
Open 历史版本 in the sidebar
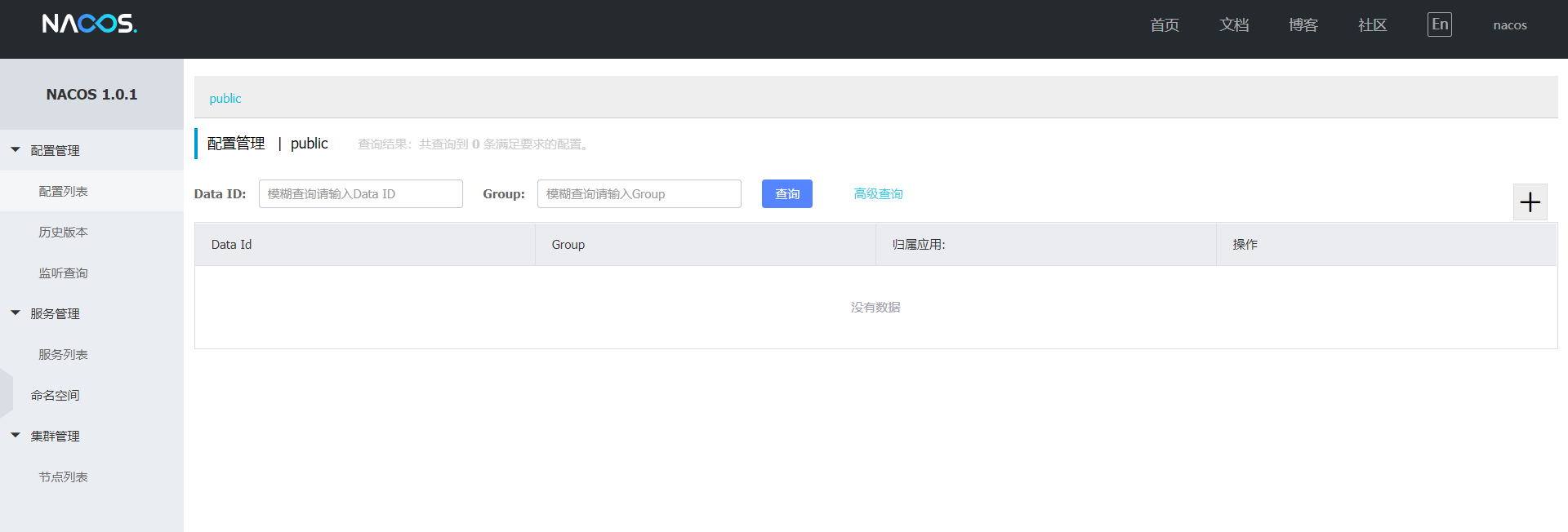[64, 232]
